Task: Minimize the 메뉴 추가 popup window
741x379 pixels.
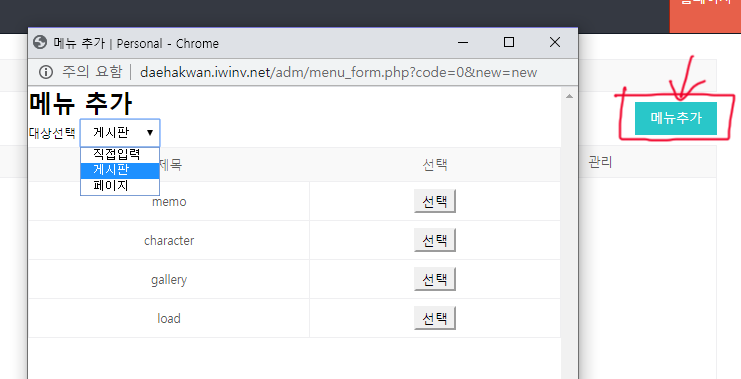Action: coord(463,43)
